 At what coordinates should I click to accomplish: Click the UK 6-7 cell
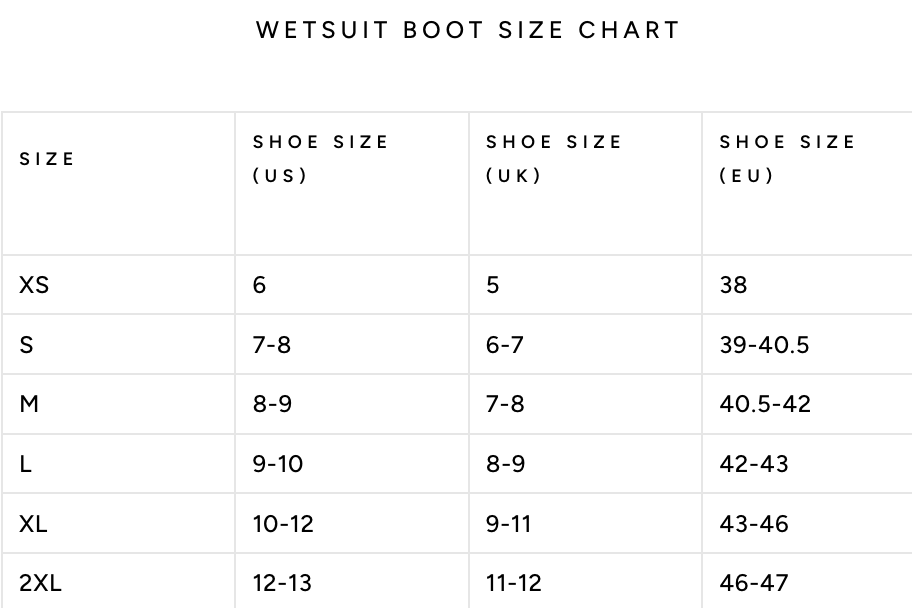[x=505, y=345]
